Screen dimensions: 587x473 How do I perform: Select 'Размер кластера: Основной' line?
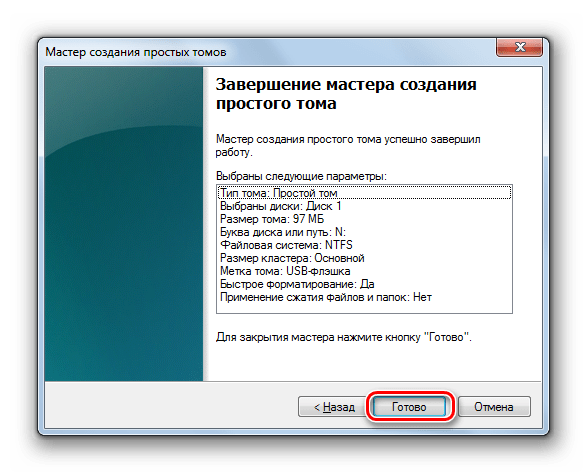[292, 258]
